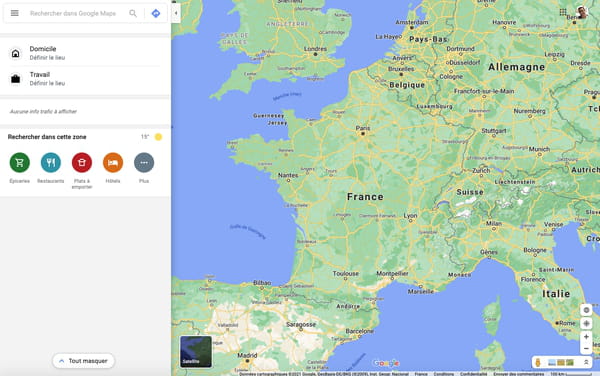Click the Saragosse city label
Image resolution: width=600 pixels, height=376 pixels.
[x=301, y=324]
